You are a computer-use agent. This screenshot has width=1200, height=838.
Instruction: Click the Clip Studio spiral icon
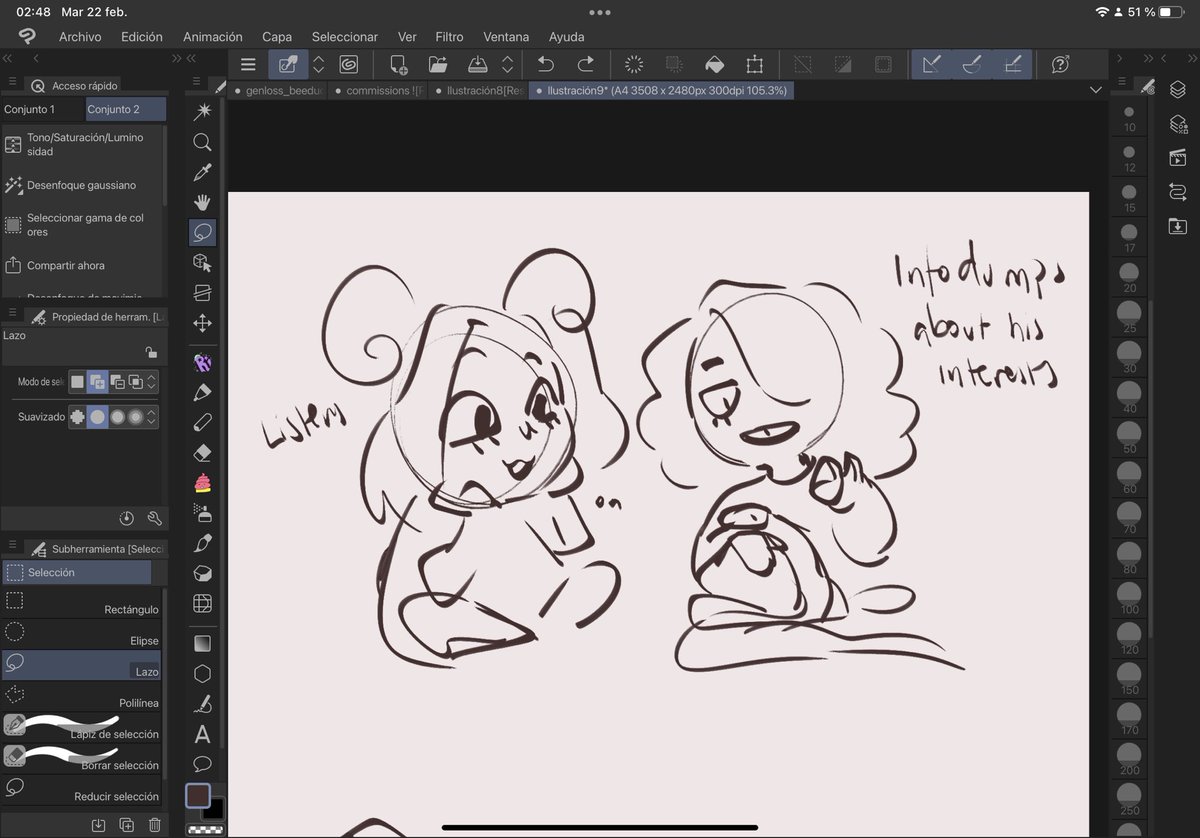coord(348,65)
